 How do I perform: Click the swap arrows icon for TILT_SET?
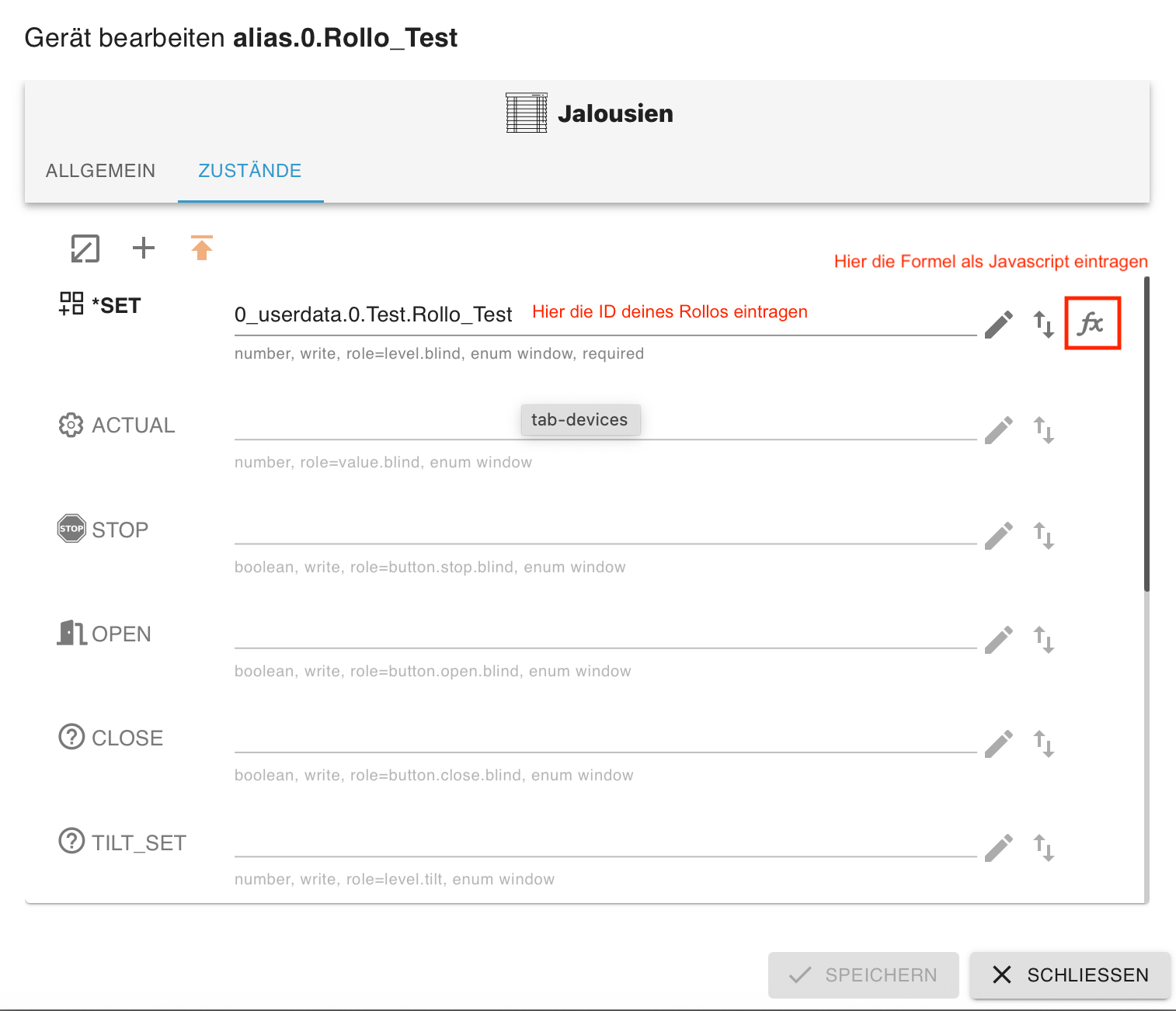point(1044,848)
